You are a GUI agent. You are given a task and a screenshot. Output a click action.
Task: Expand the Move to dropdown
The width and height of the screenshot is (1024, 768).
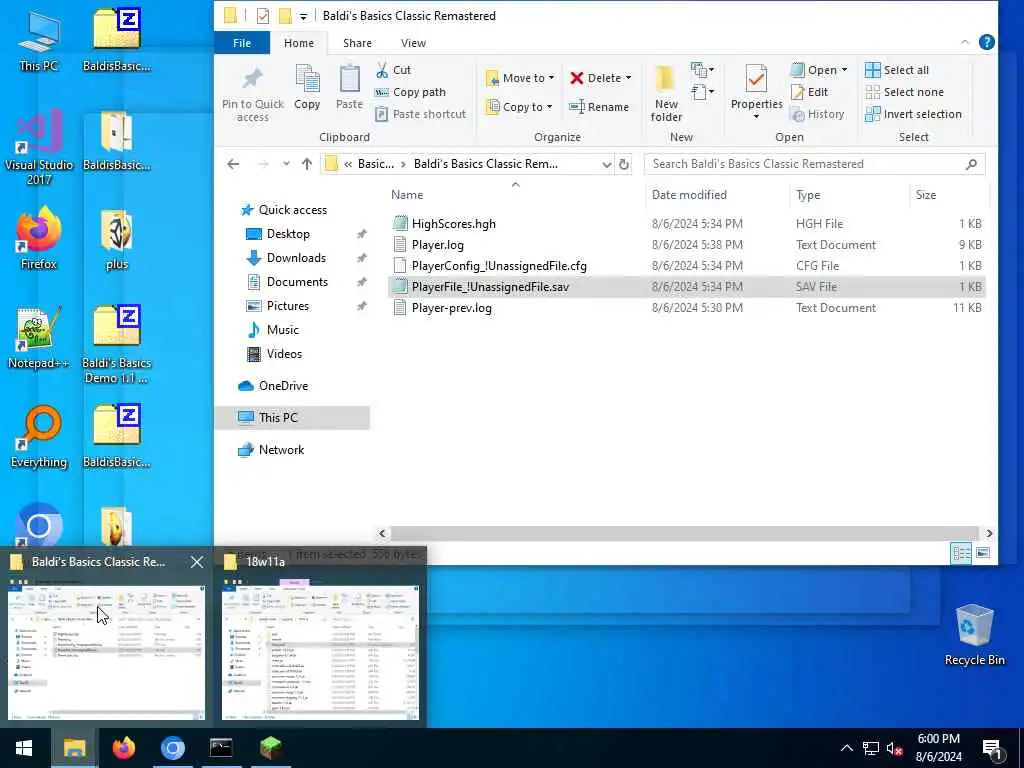551,78
